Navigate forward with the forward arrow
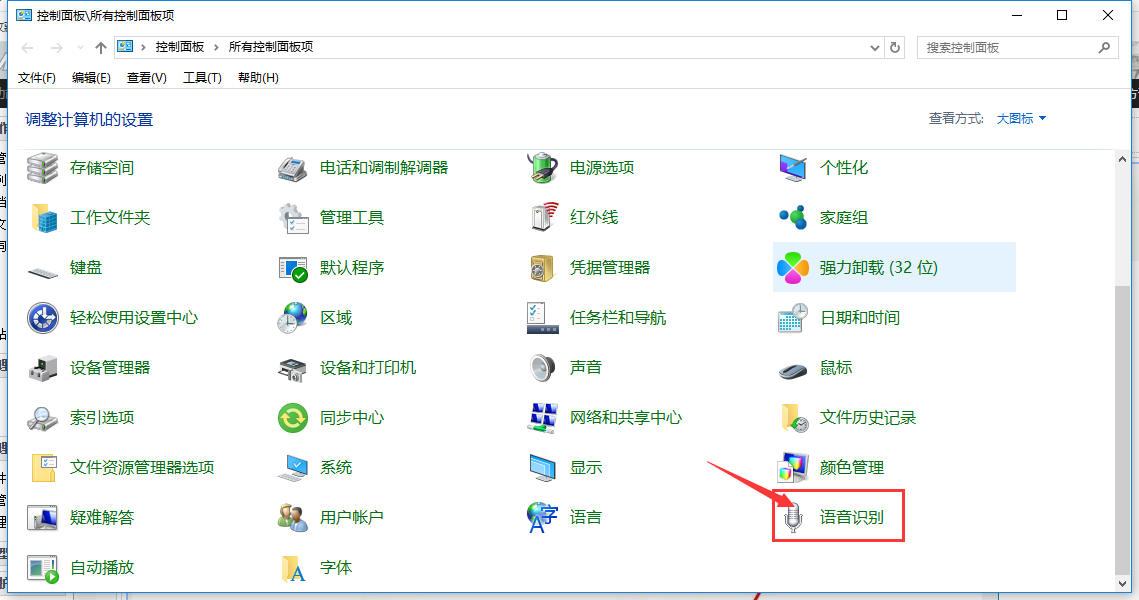The image size is (1139, 600). click(x=56, y=47)
